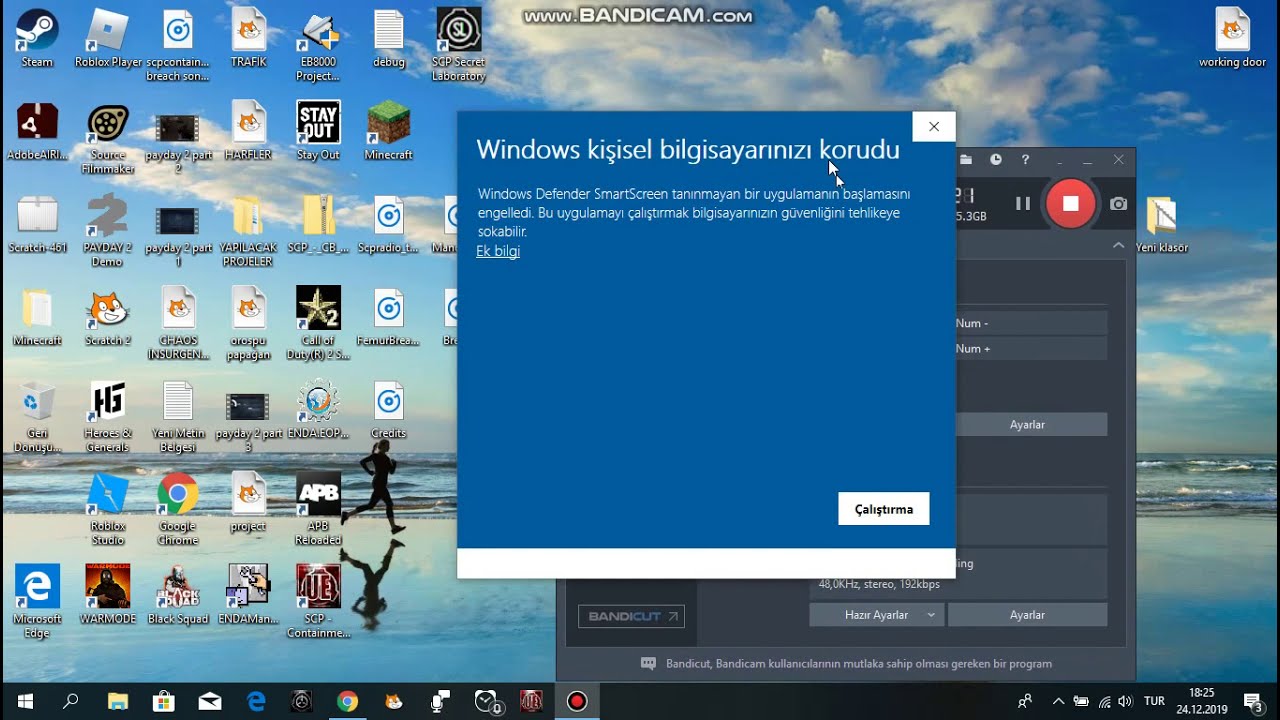Viewport: 1280px width, 720px height.
Task: Open the notification action center
Action: click(x=1252, y=701)
